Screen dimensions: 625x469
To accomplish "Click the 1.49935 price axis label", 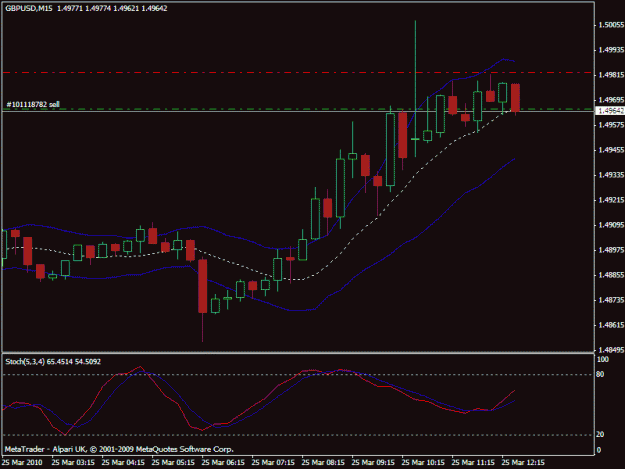I will click(x=611, y=50).
